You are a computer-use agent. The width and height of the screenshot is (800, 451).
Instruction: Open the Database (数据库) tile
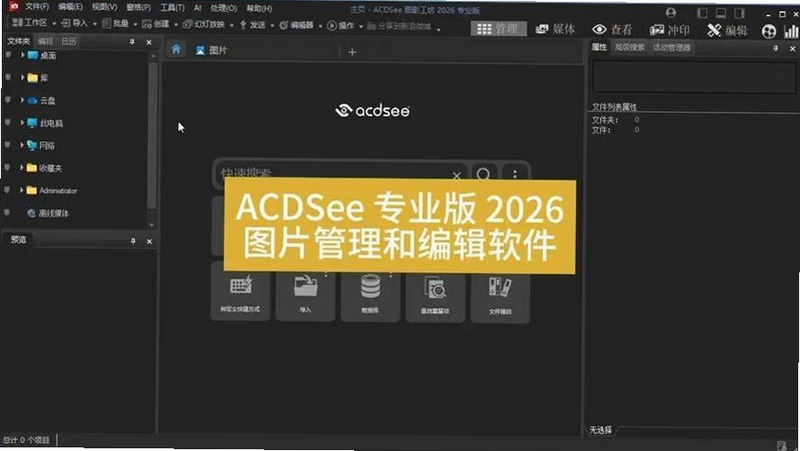370,295
